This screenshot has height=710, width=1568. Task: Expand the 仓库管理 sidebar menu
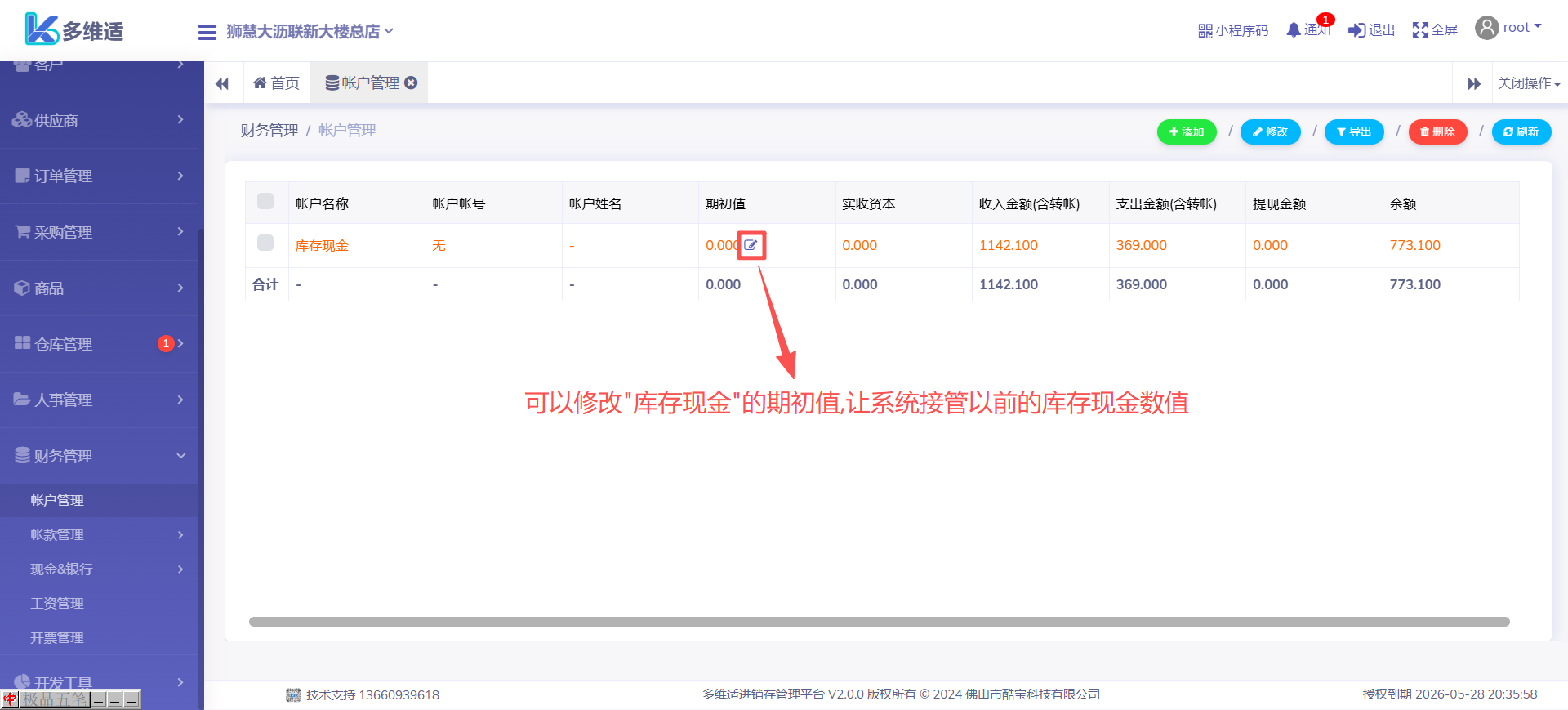pyautogui.click(x=98, y=344)
